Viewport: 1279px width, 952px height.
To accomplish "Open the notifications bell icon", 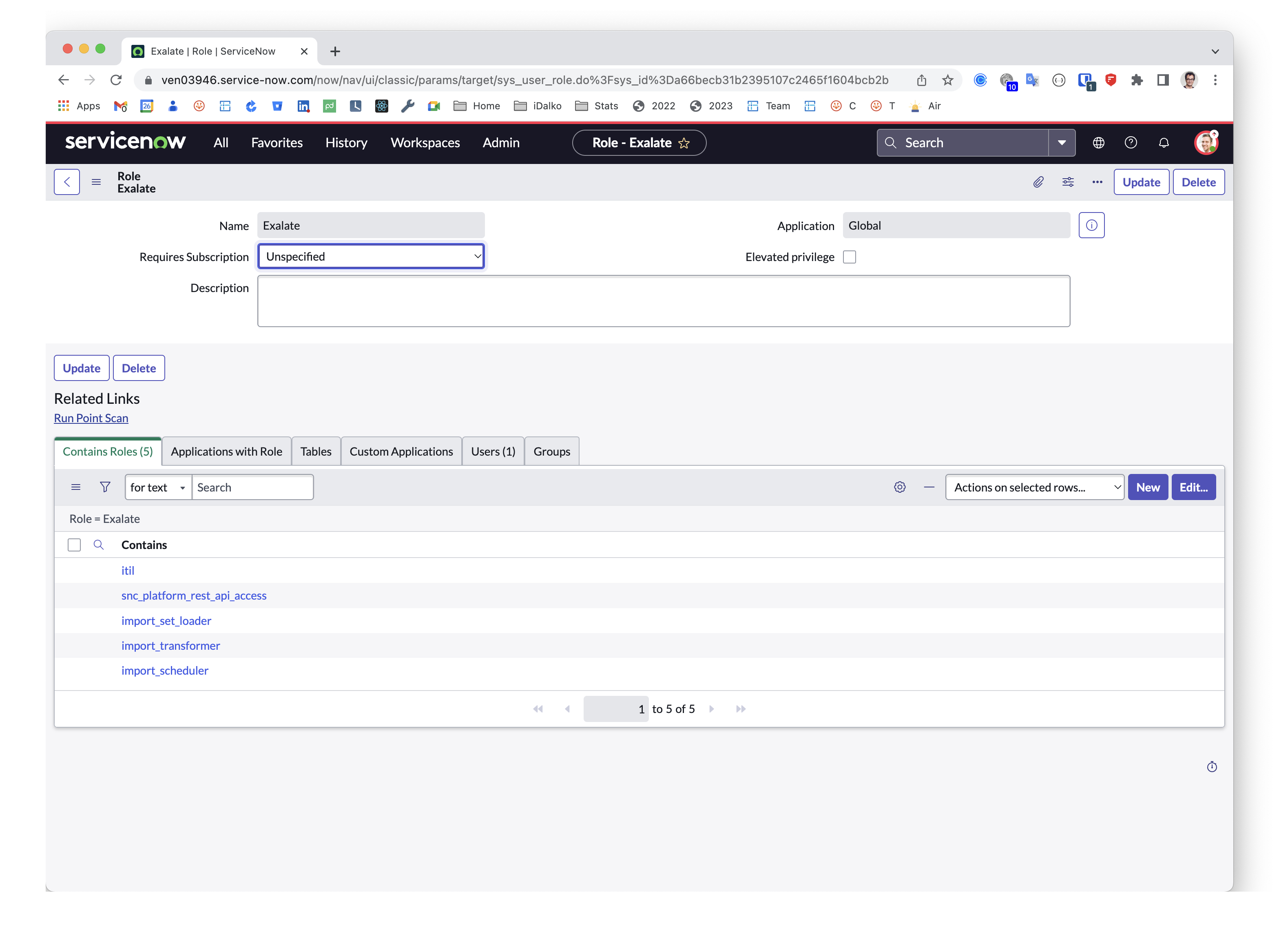I will [1163, 142].
